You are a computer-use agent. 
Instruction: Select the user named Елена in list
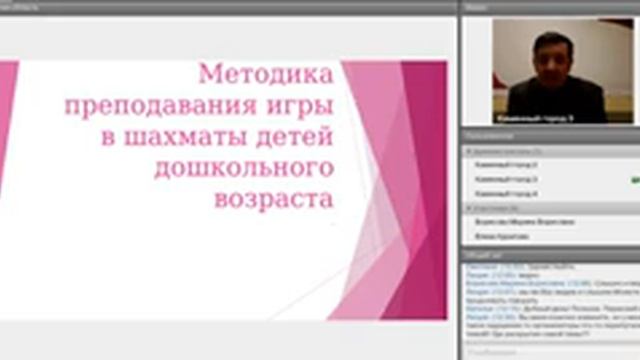502,236
